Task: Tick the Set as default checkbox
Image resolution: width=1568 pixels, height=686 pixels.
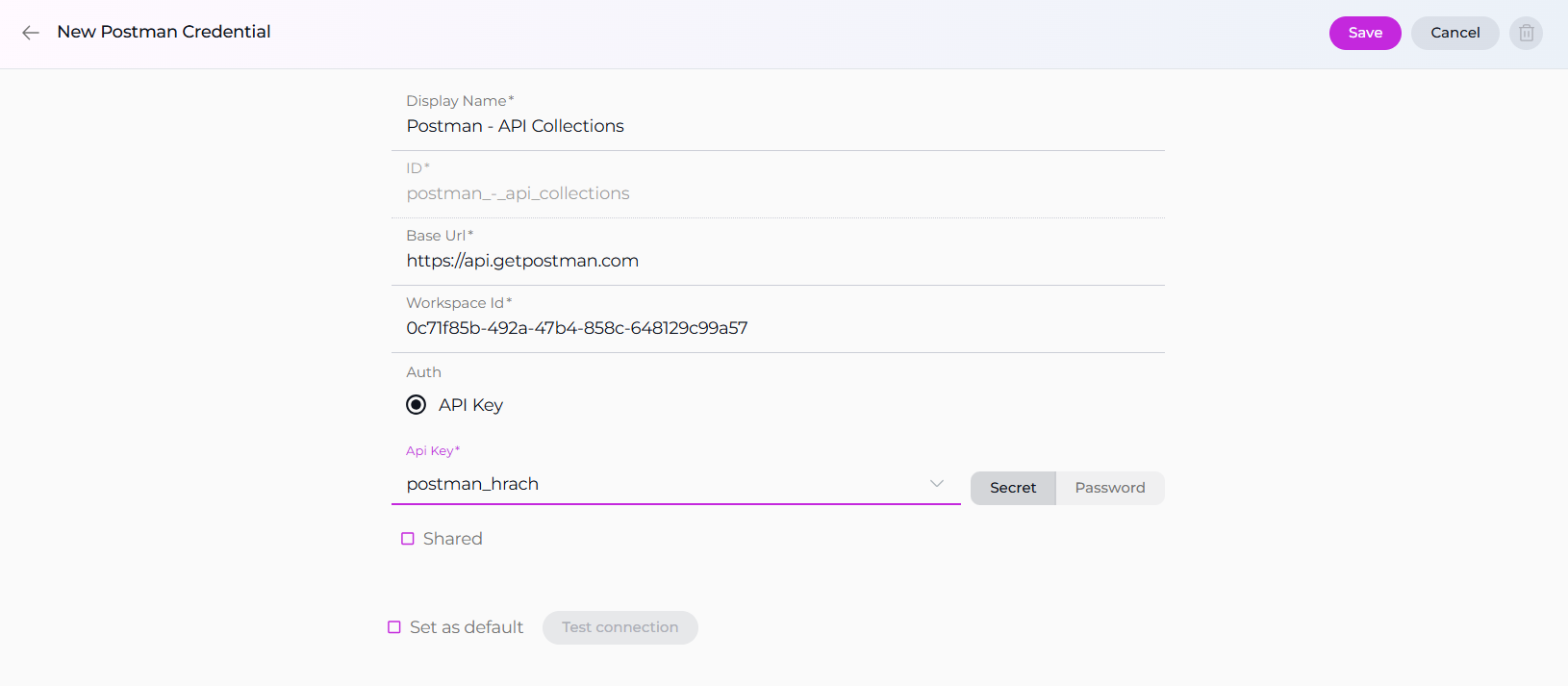Action: coord(394,627)
